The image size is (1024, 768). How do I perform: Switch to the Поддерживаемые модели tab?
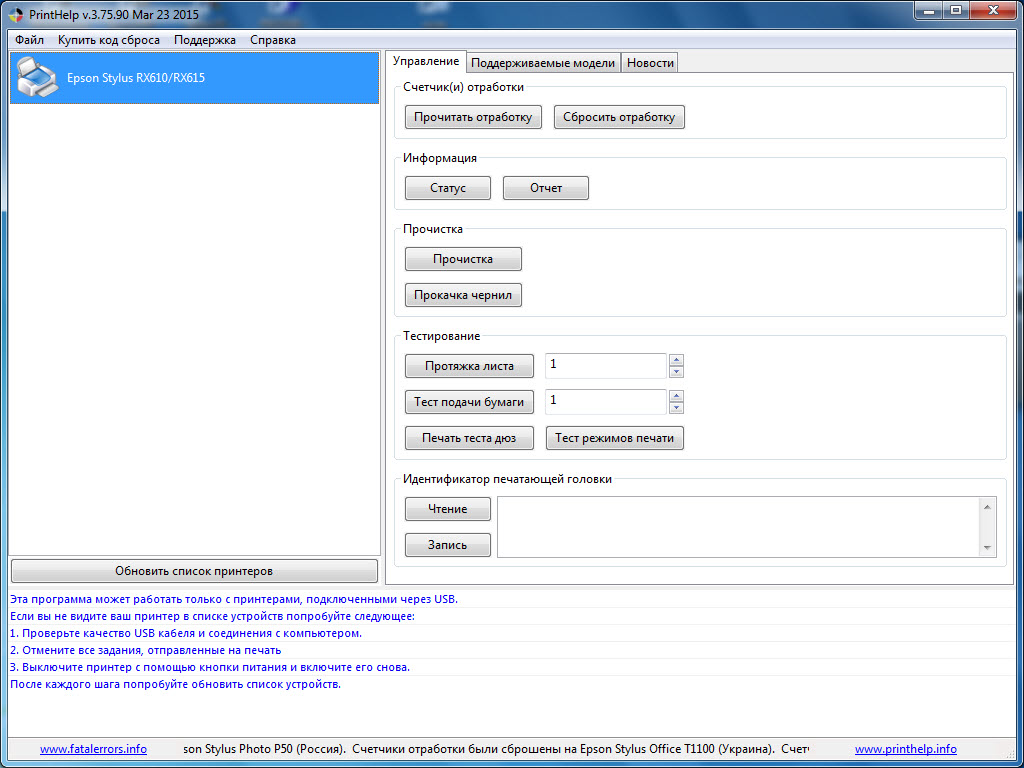pos(543,63)
